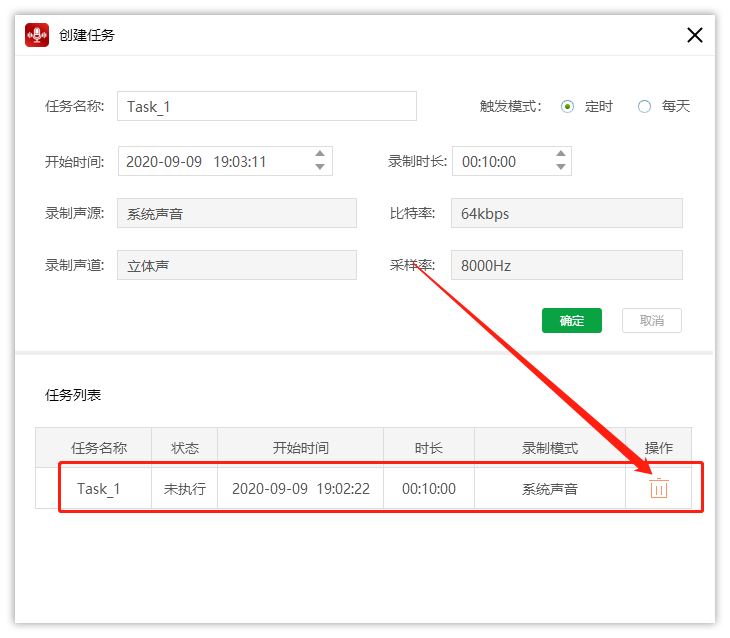Viewport: 730px width, 638px height.
Task: Select the Task_1 row name cell
Action: tap(98, 489)
